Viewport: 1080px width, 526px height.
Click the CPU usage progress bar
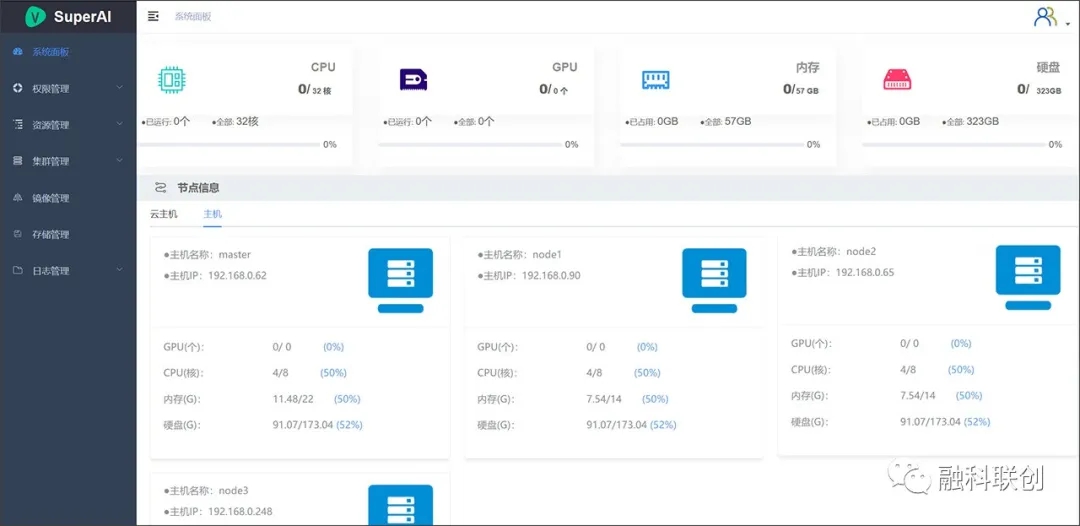229,145
